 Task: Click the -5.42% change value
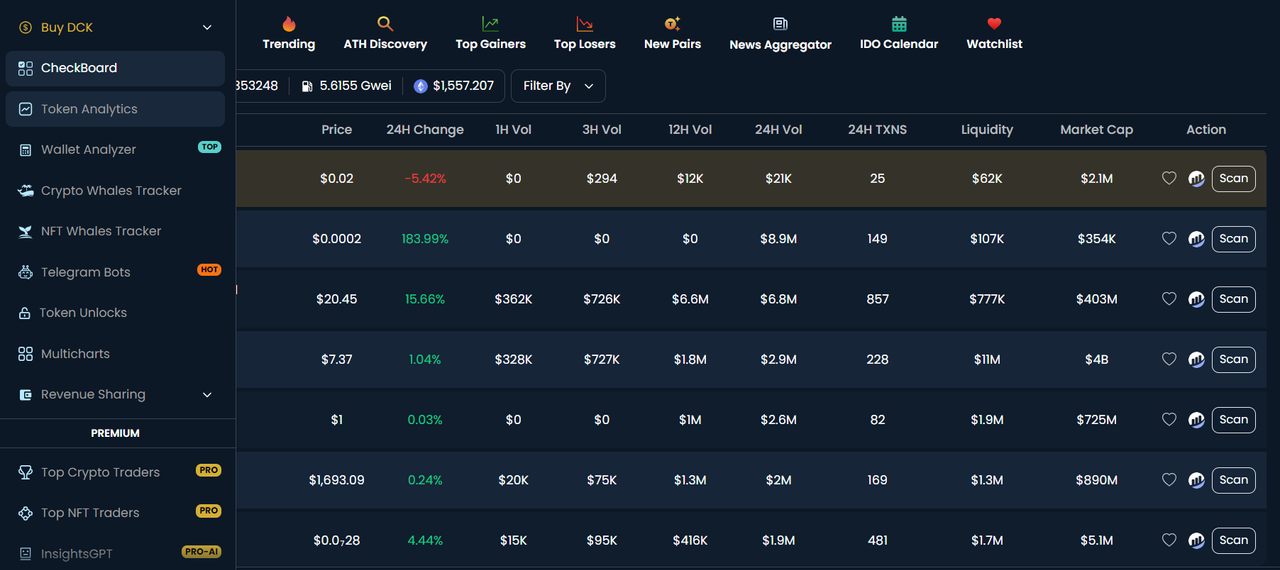pyautogui.click(x=425, y=179)
